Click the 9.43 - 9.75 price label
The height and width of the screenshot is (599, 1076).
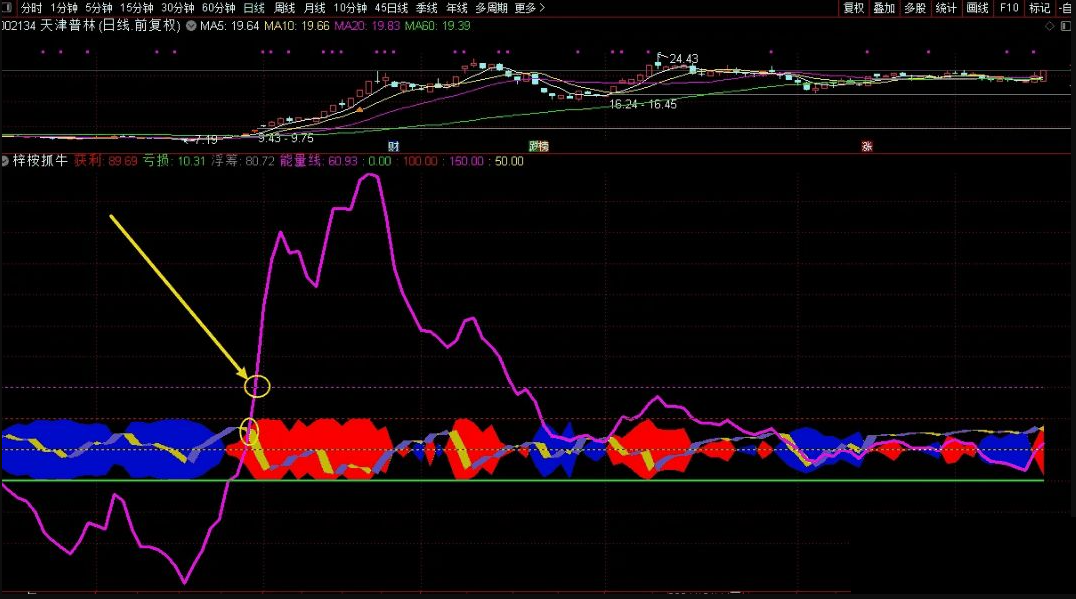pos(286,138)
